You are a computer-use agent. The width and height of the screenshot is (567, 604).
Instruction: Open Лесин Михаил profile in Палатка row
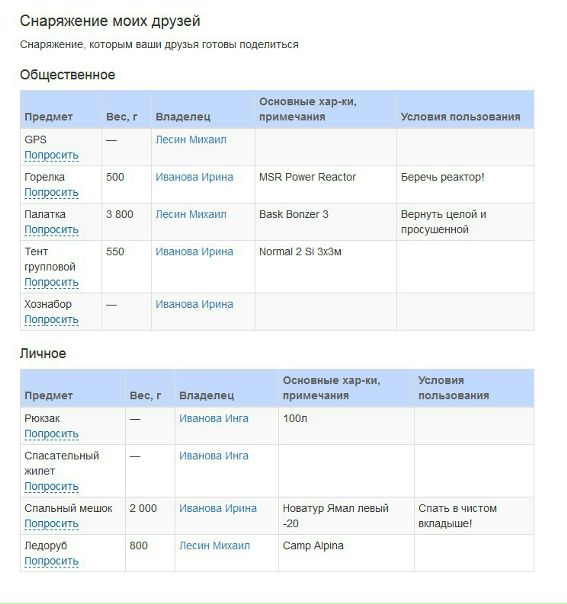click(191, 214)
